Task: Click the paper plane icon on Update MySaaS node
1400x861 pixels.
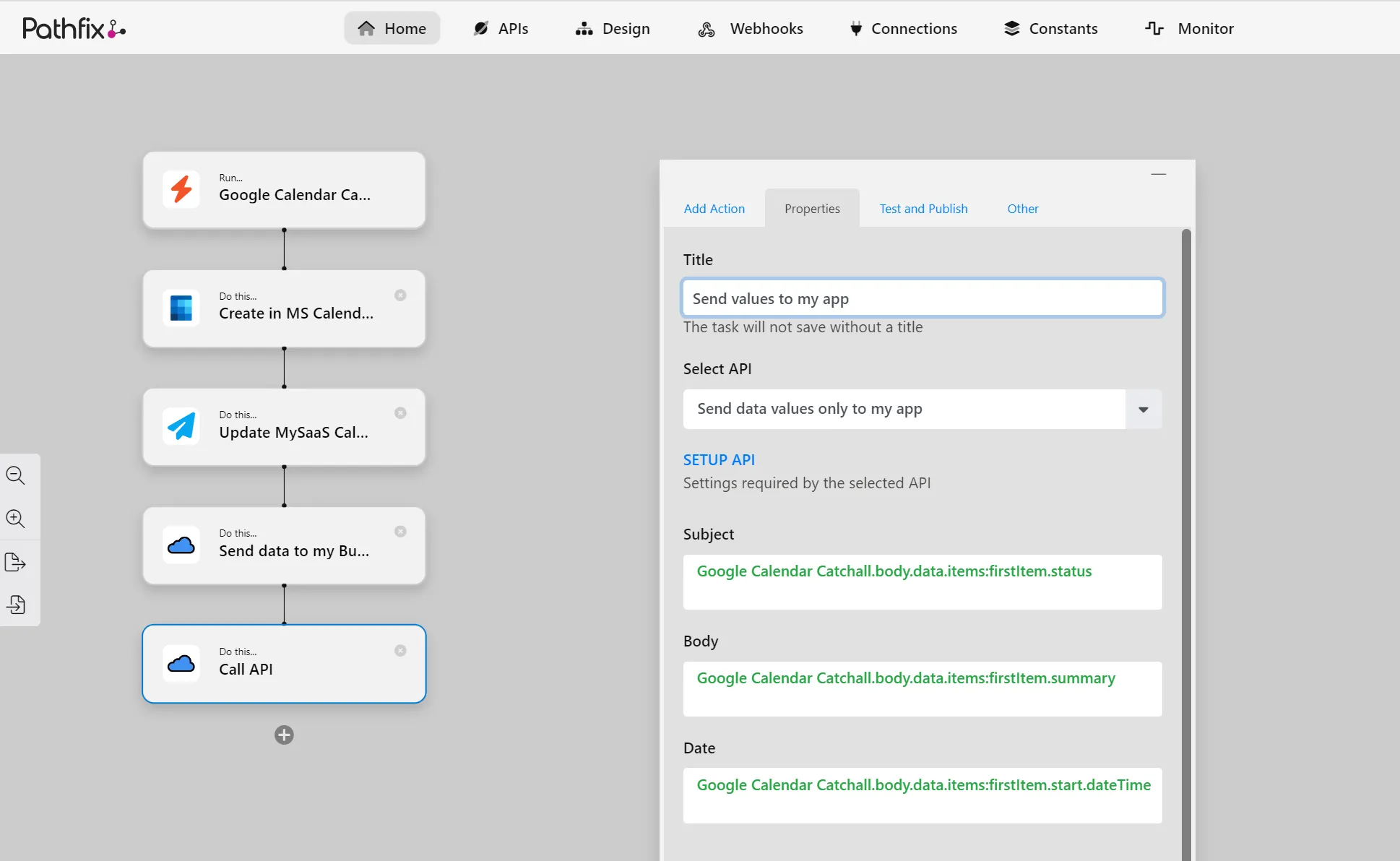Action: 181,426
